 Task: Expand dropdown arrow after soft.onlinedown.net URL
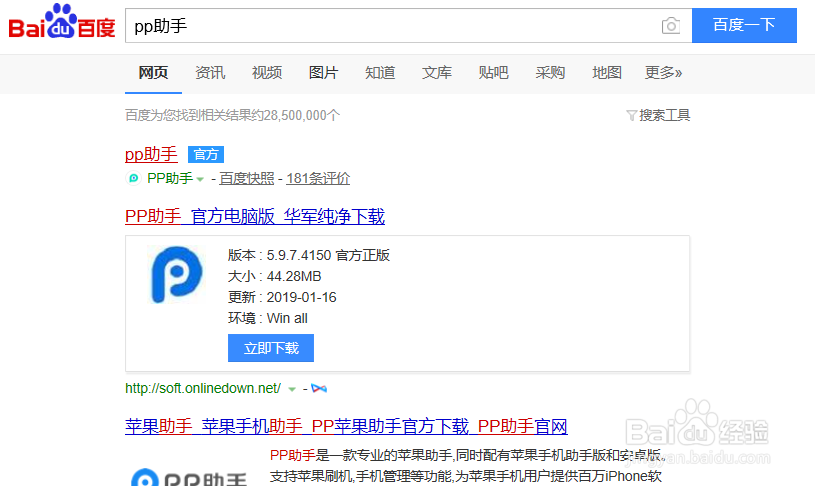(292, 389)
